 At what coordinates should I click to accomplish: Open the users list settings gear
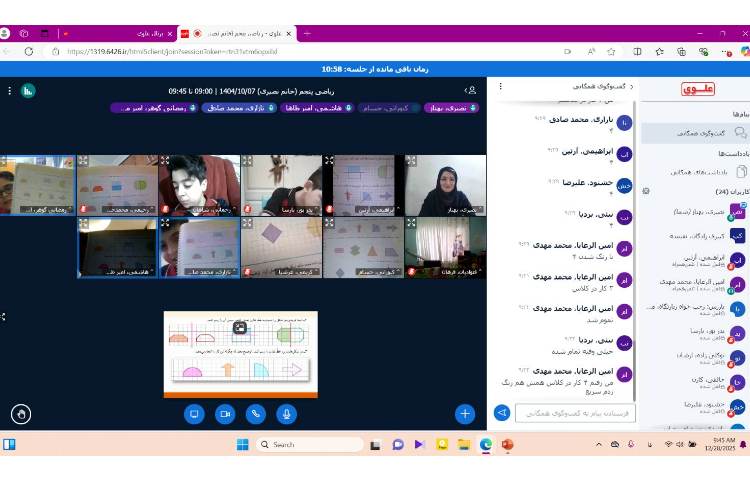point(646,190)
